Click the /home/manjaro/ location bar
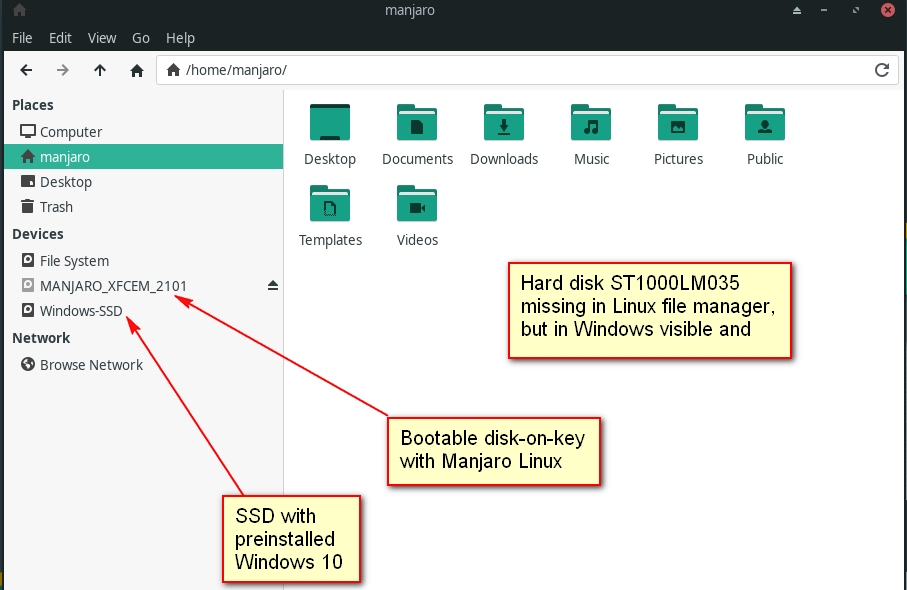This screenshot has width=907, height=590. click(520, 70)
